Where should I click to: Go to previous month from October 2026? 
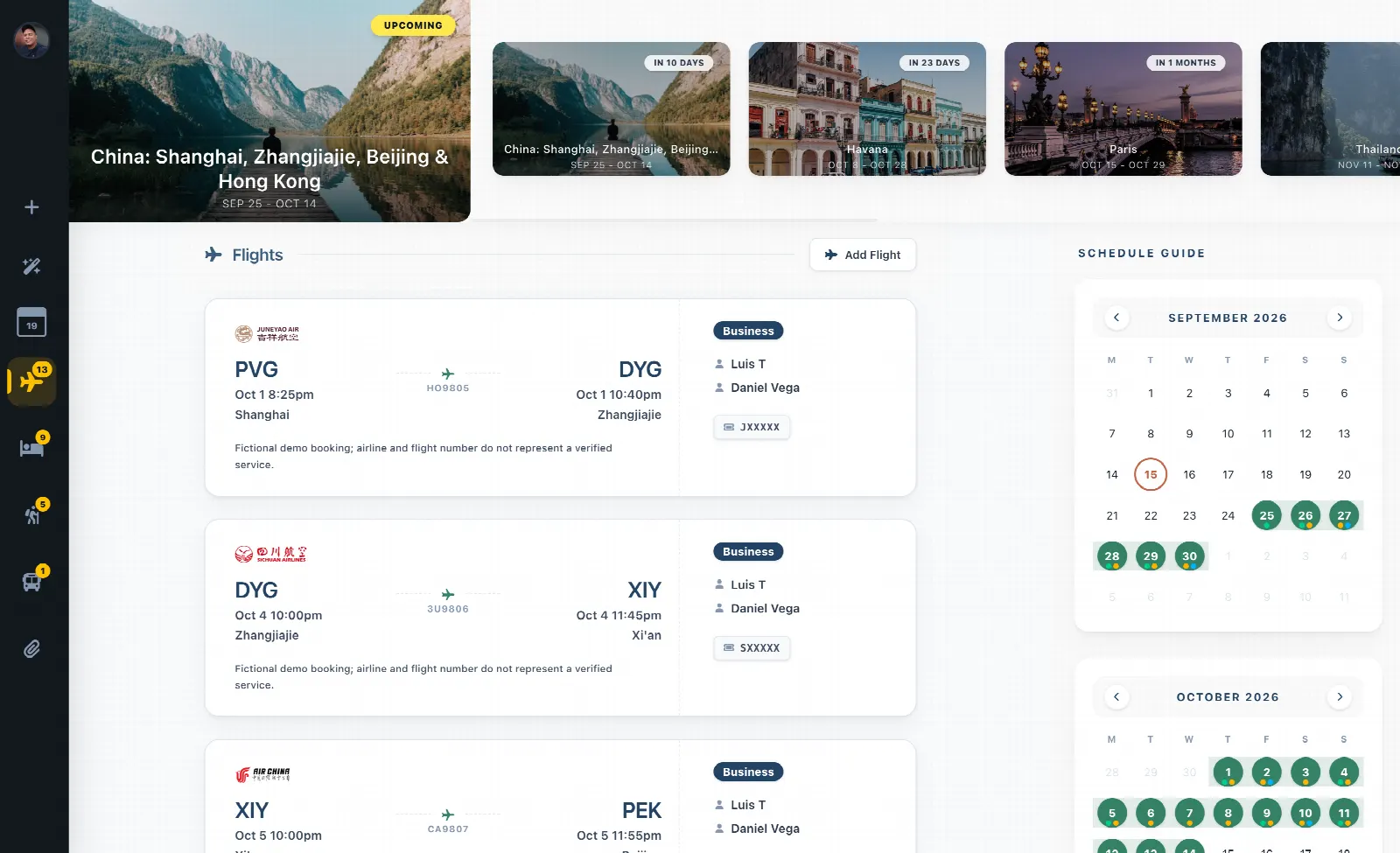(x=1116, y=697)
